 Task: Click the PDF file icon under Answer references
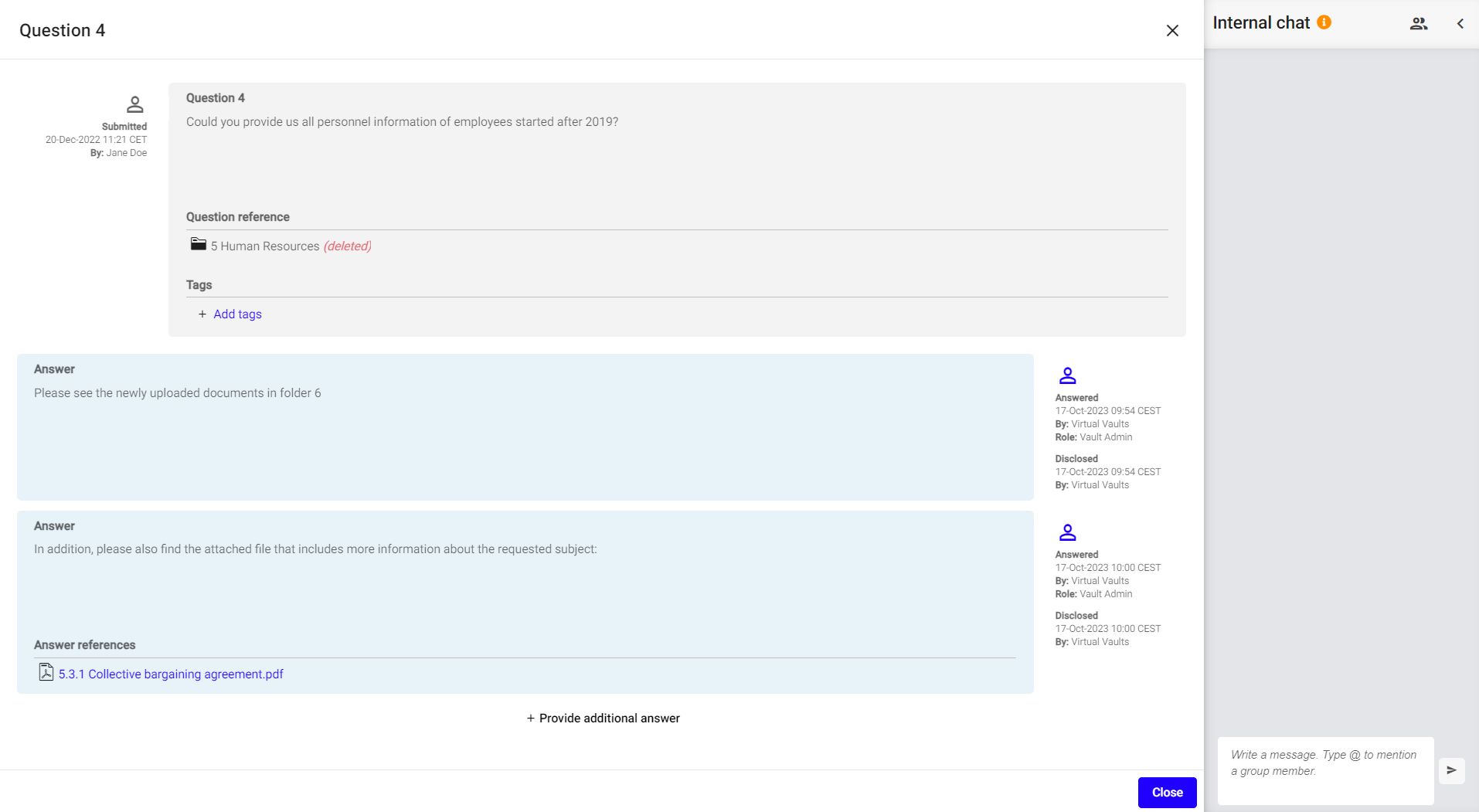46,673
